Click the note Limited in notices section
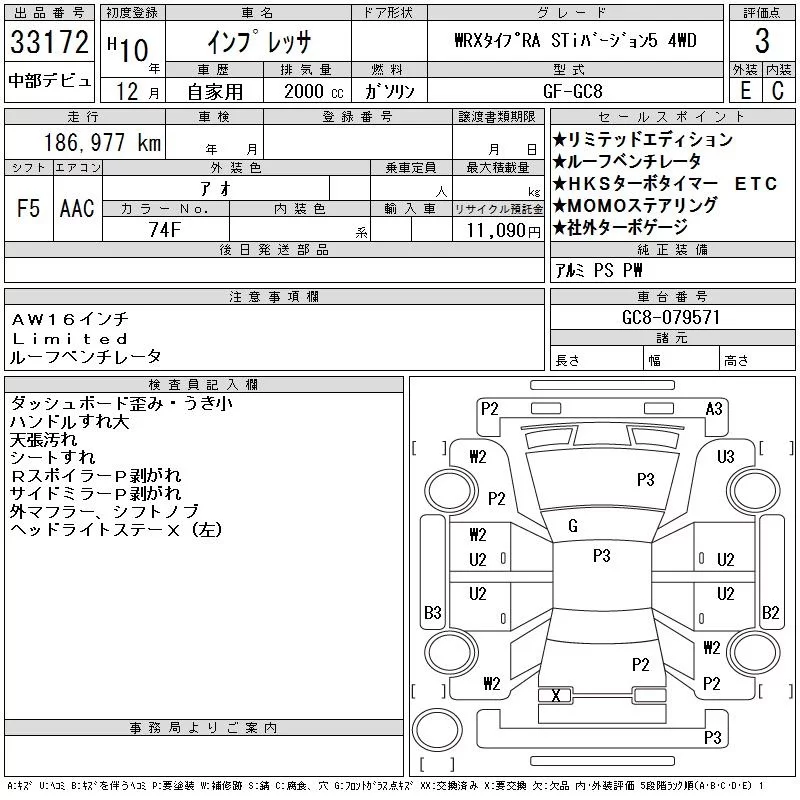800x800 pixels. (69, 339)
